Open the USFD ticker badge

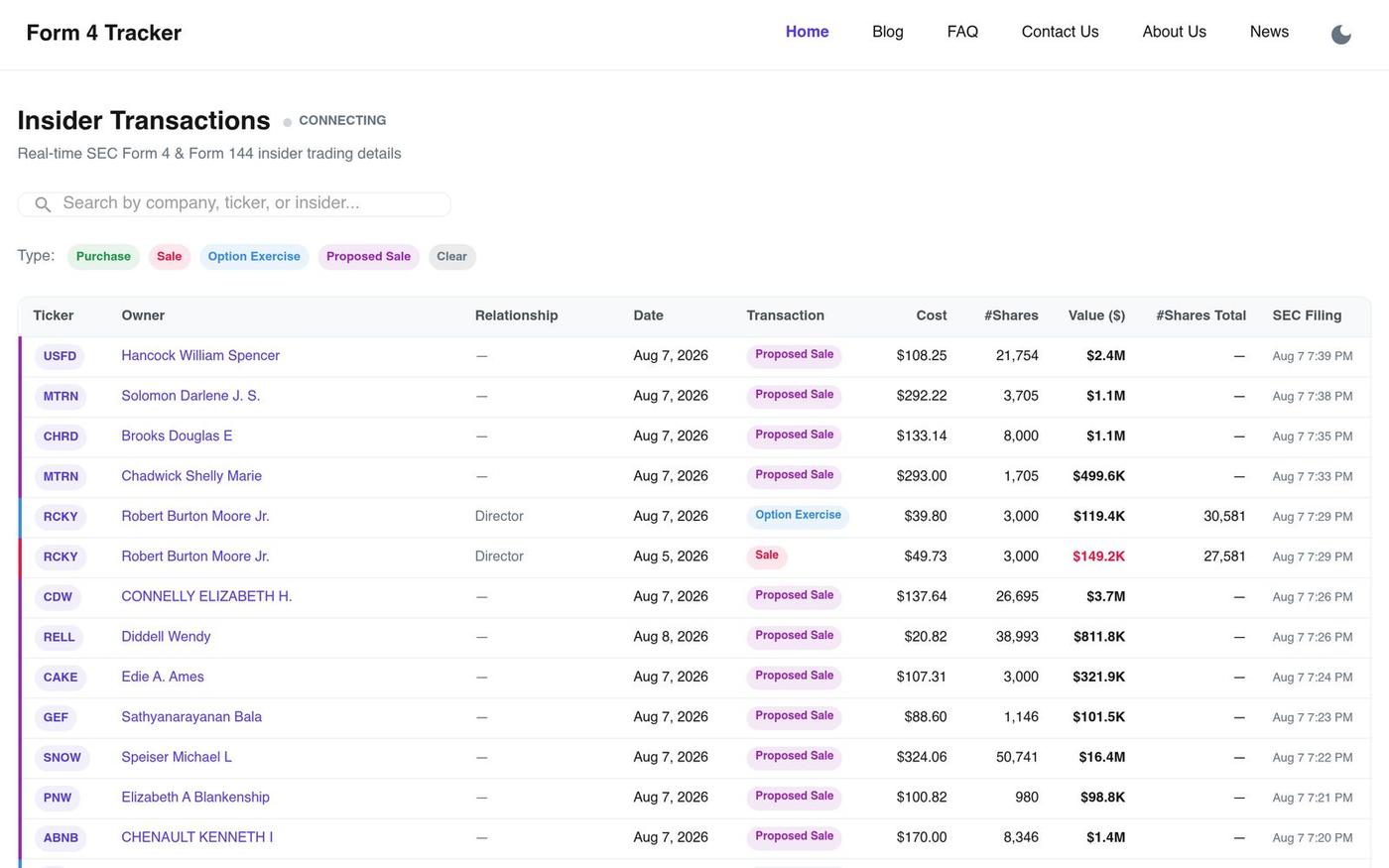click(x=60, y=356)
